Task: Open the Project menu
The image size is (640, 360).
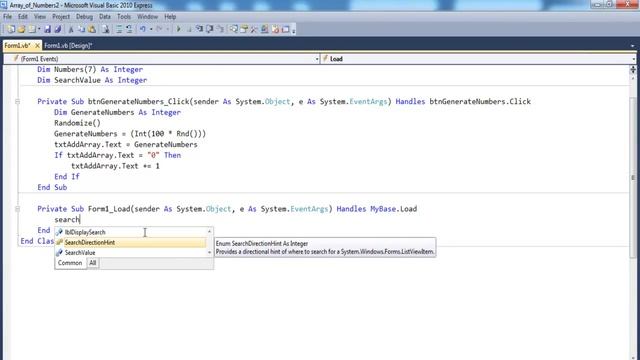Action: (x=61, y=17)
